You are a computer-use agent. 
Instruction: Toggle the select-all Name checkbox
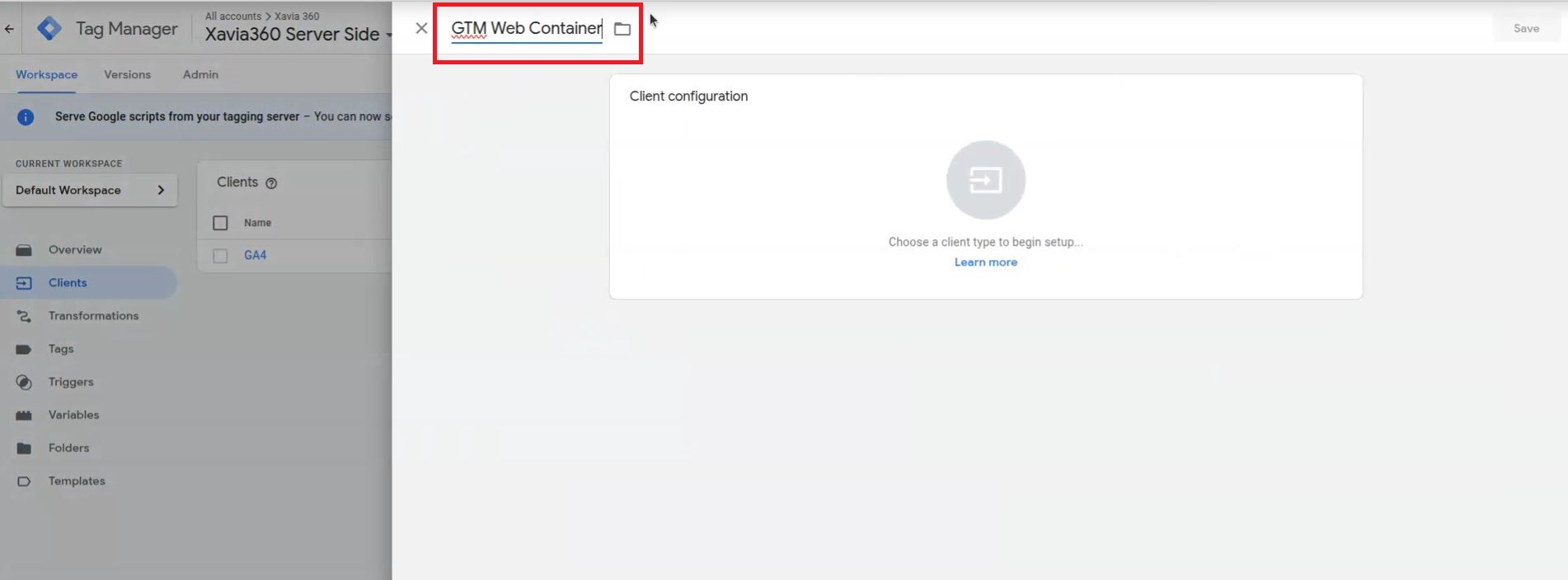pos(220,223)
